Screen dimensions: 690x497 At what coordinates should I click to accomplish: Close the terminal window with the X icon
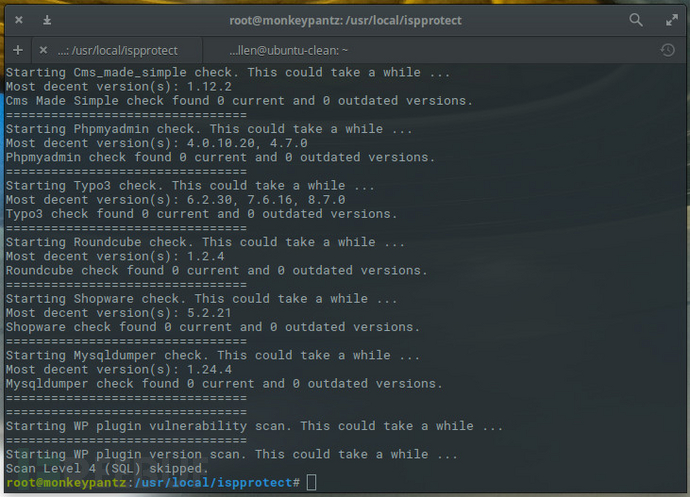[x=18, y=20]
